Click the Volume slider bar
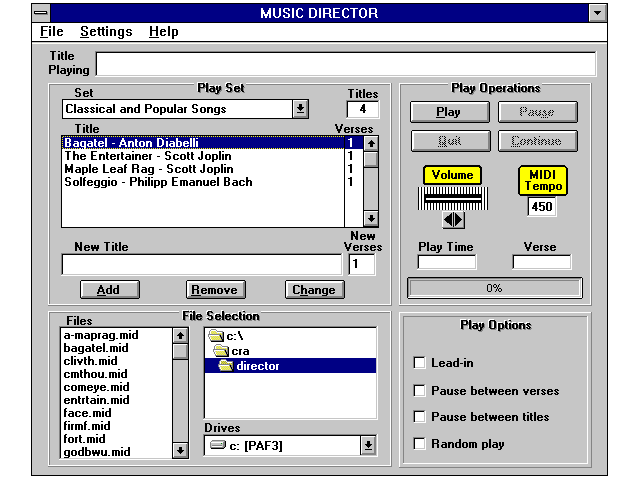 click(453, 199)
